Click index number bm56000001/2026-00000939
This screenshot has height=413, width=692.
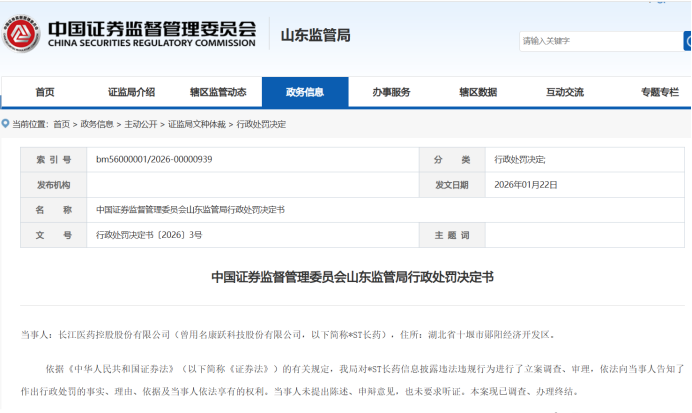[x=154, y=159]
